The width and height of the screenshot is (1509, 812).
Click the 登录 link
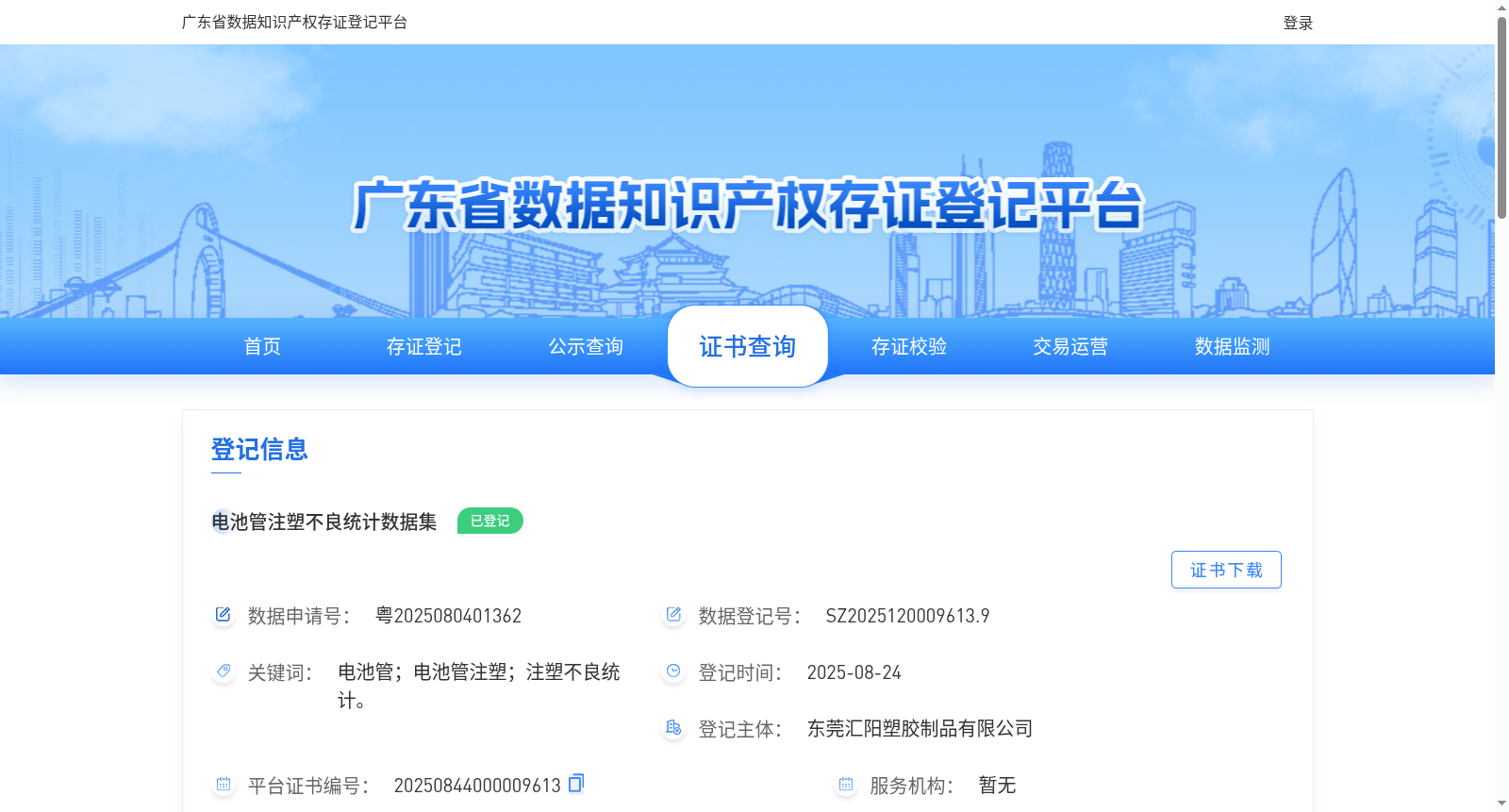pos(1298,23)
